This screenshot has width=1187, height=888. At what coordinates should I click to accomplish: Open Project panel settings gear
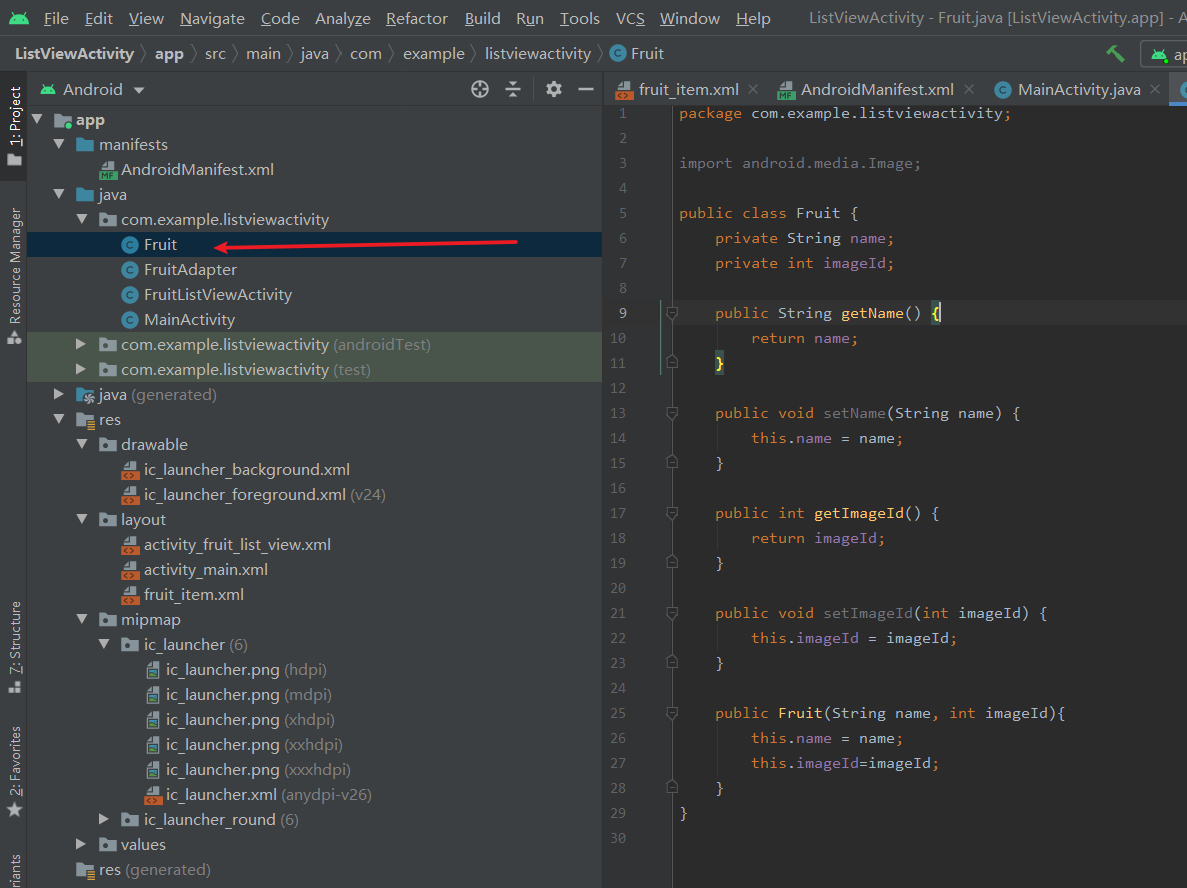point(554,89)
